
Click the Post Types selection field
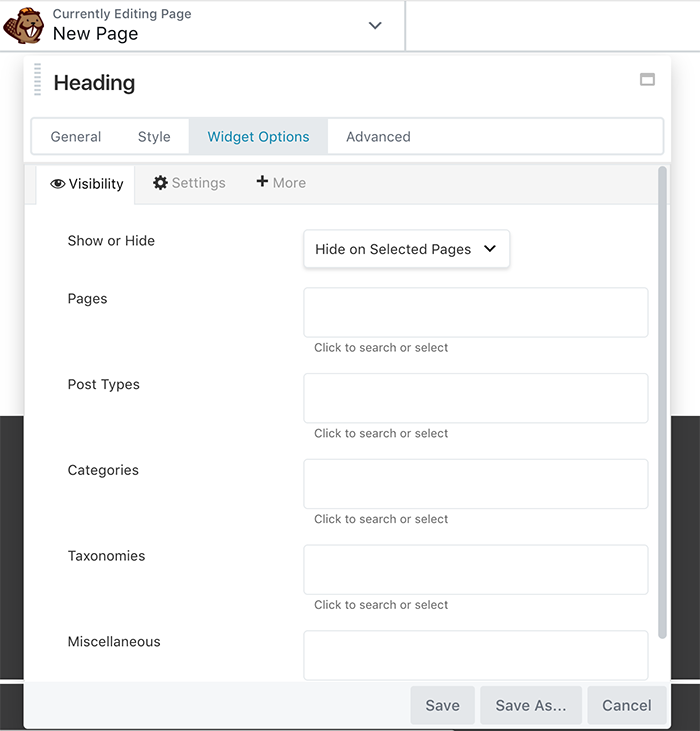pos(475,398)
